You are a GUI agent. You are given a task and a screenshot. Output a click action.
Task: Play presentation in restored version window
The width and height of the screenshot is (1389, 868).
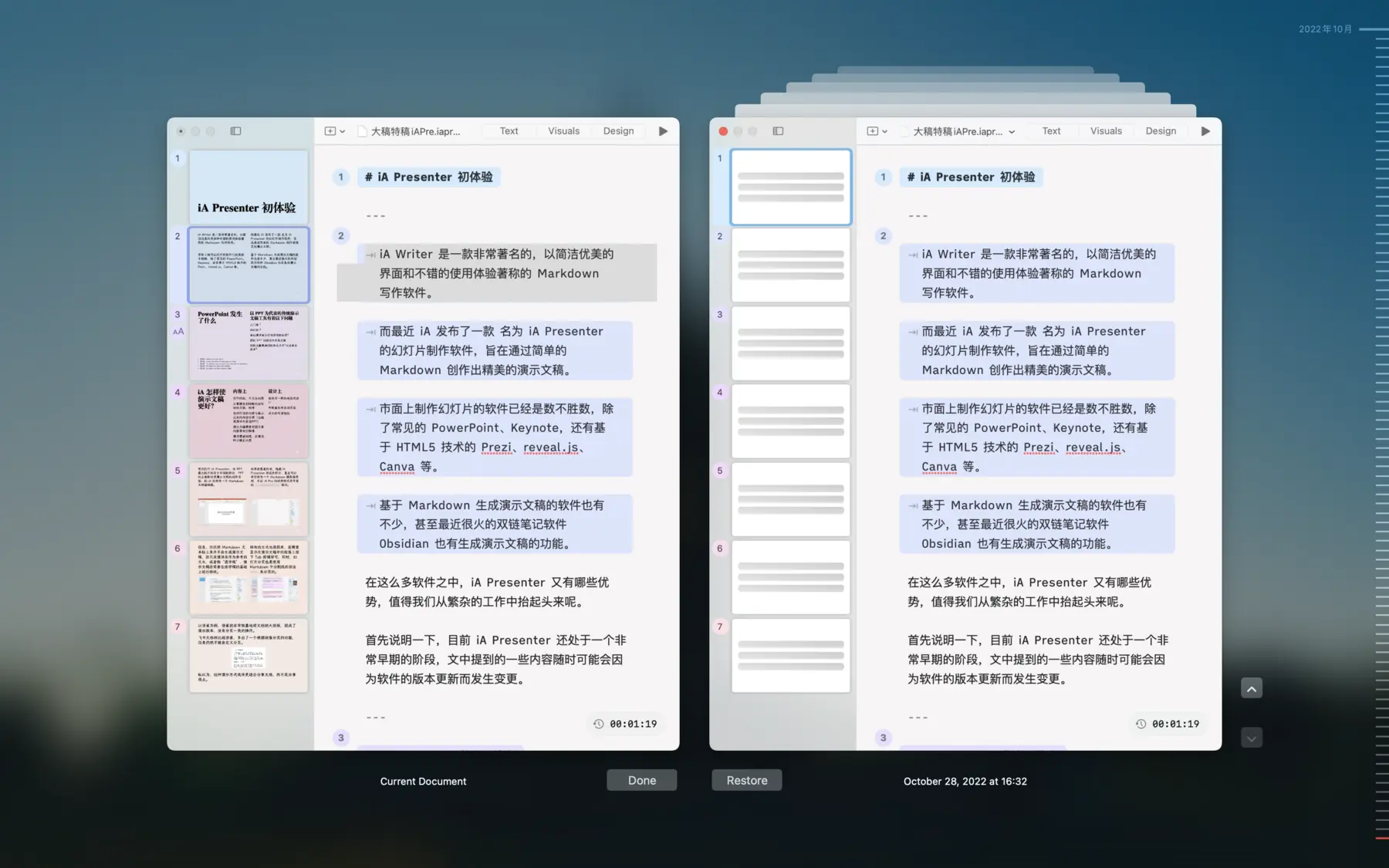coord(1205,131)
